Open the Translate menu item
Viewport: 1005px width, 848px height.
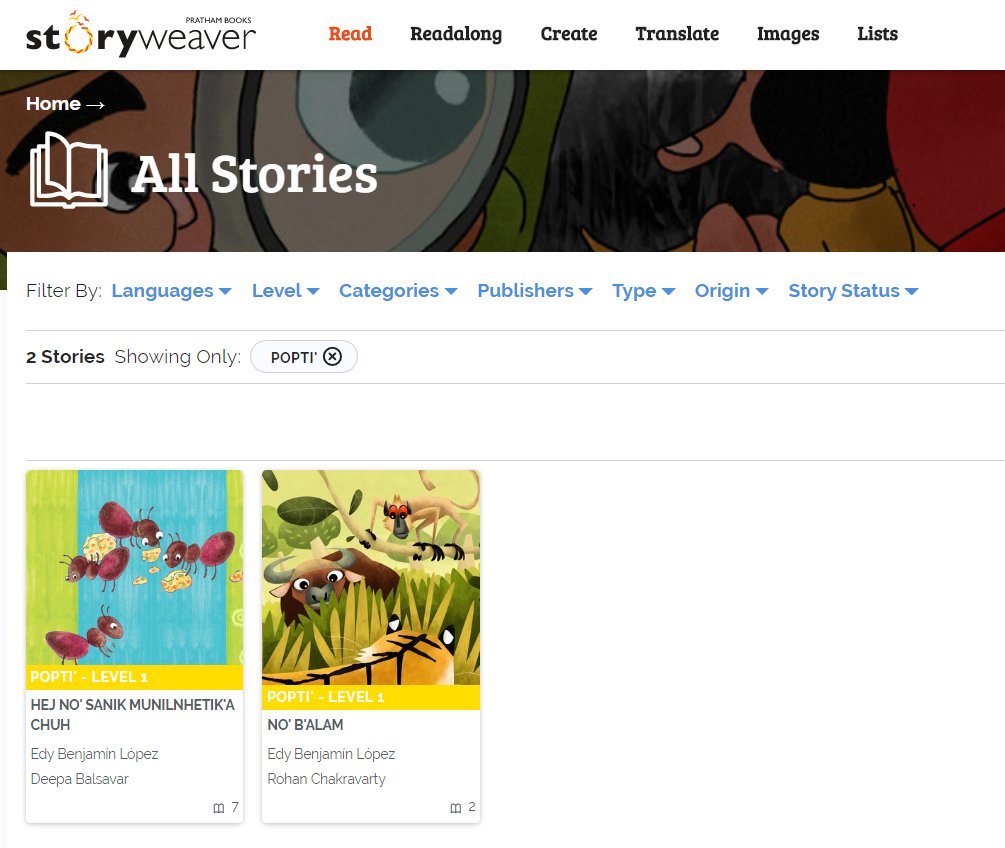pos(677,34)
